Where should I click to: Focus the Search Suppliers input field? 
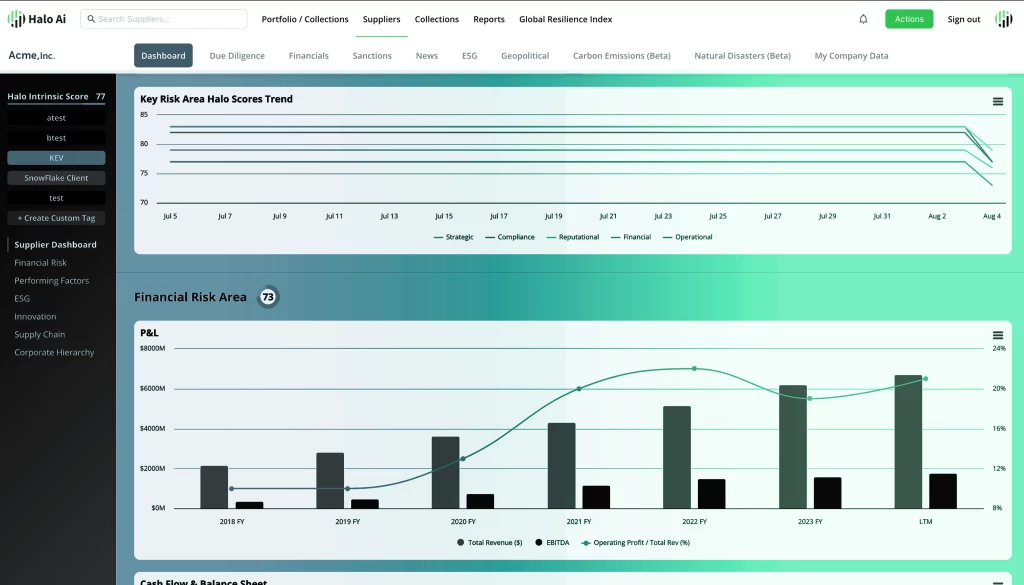(168, 19)
